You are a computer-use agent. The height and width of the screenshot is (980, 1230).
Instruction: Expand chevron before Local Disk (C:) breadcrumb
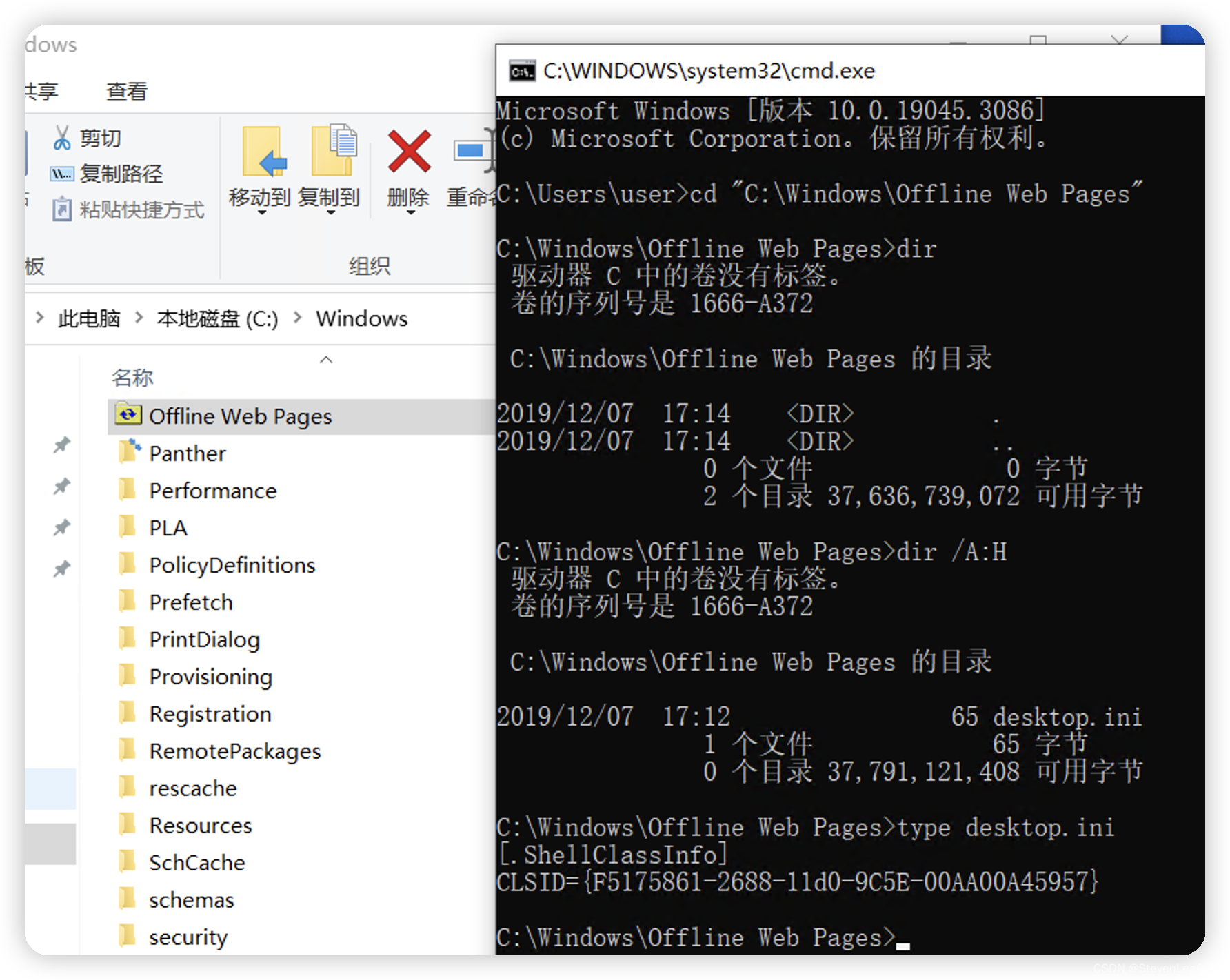point(139,318)
